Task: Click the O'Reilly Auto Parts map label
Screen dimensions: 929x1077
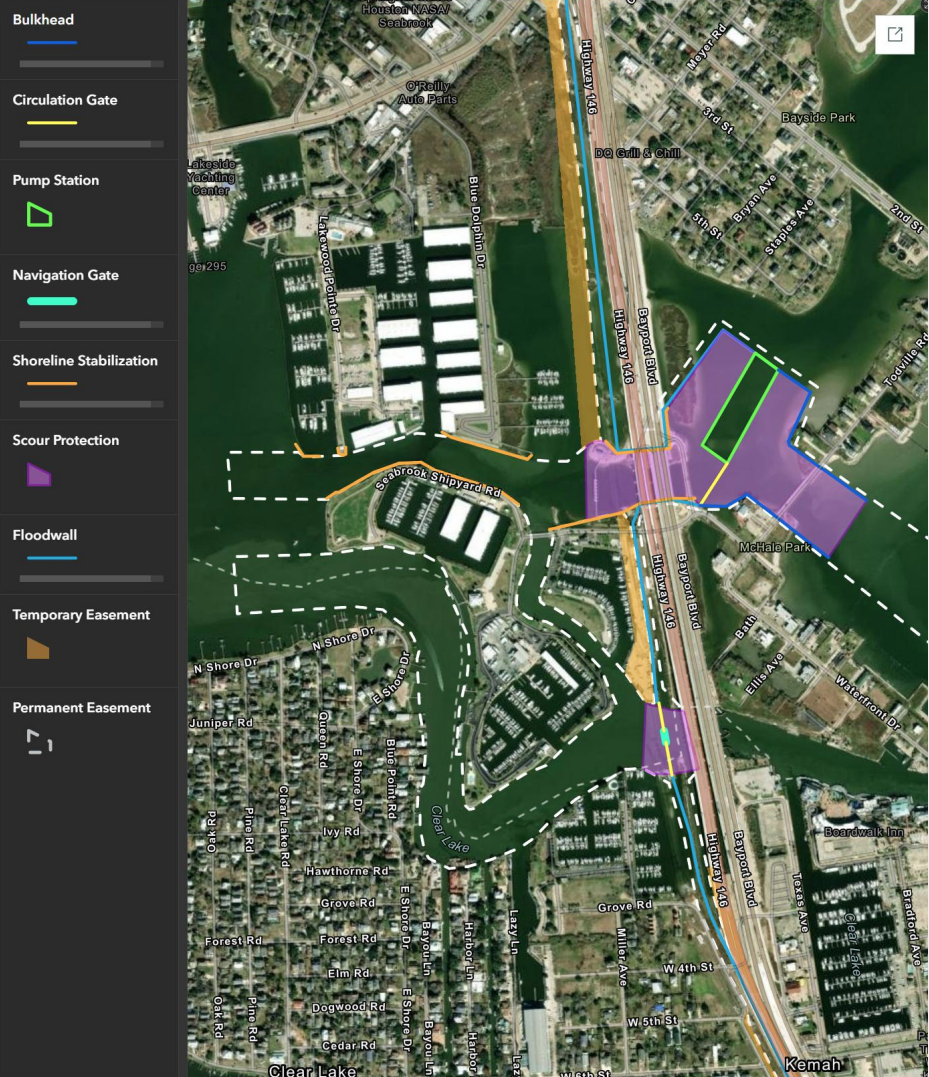Action: pos(428,93)
